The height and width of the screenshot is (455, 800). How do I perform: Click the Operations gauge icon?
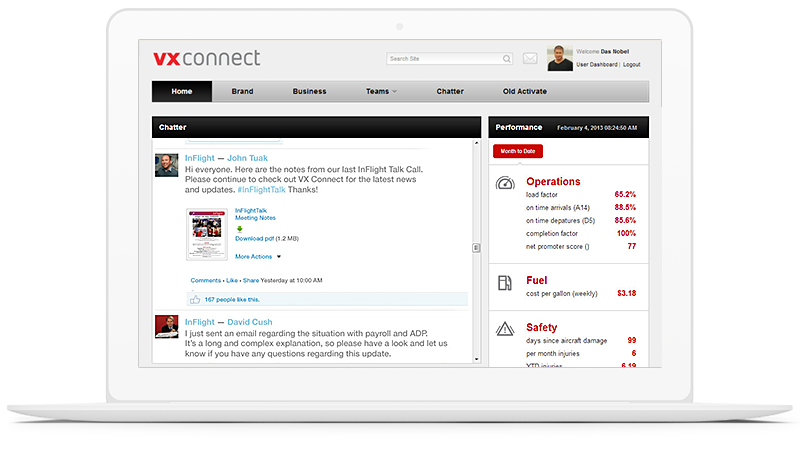505,184
